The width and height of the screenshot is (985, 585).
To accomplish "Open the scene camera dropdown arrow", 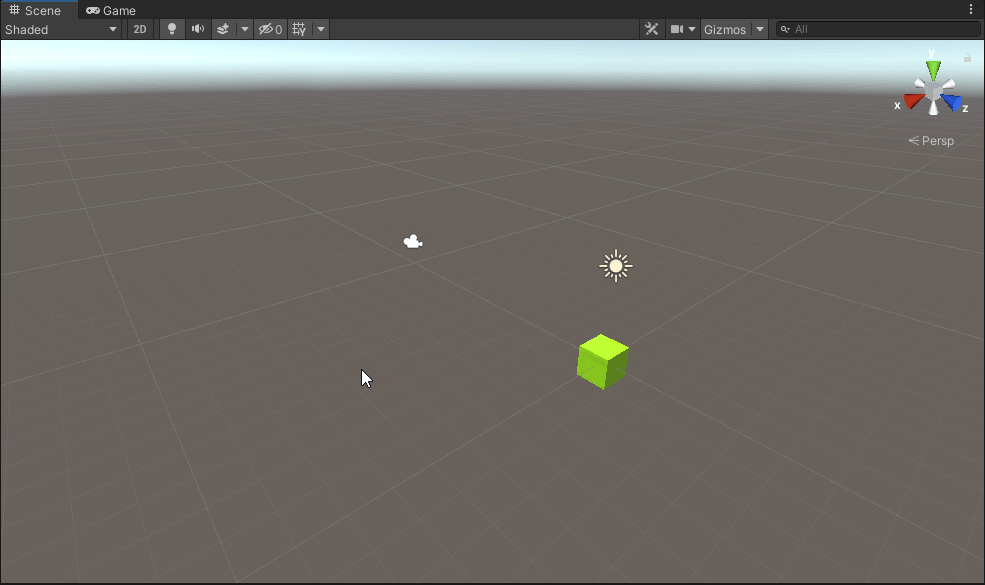I will pyautogui.click(x=692, y=30).
